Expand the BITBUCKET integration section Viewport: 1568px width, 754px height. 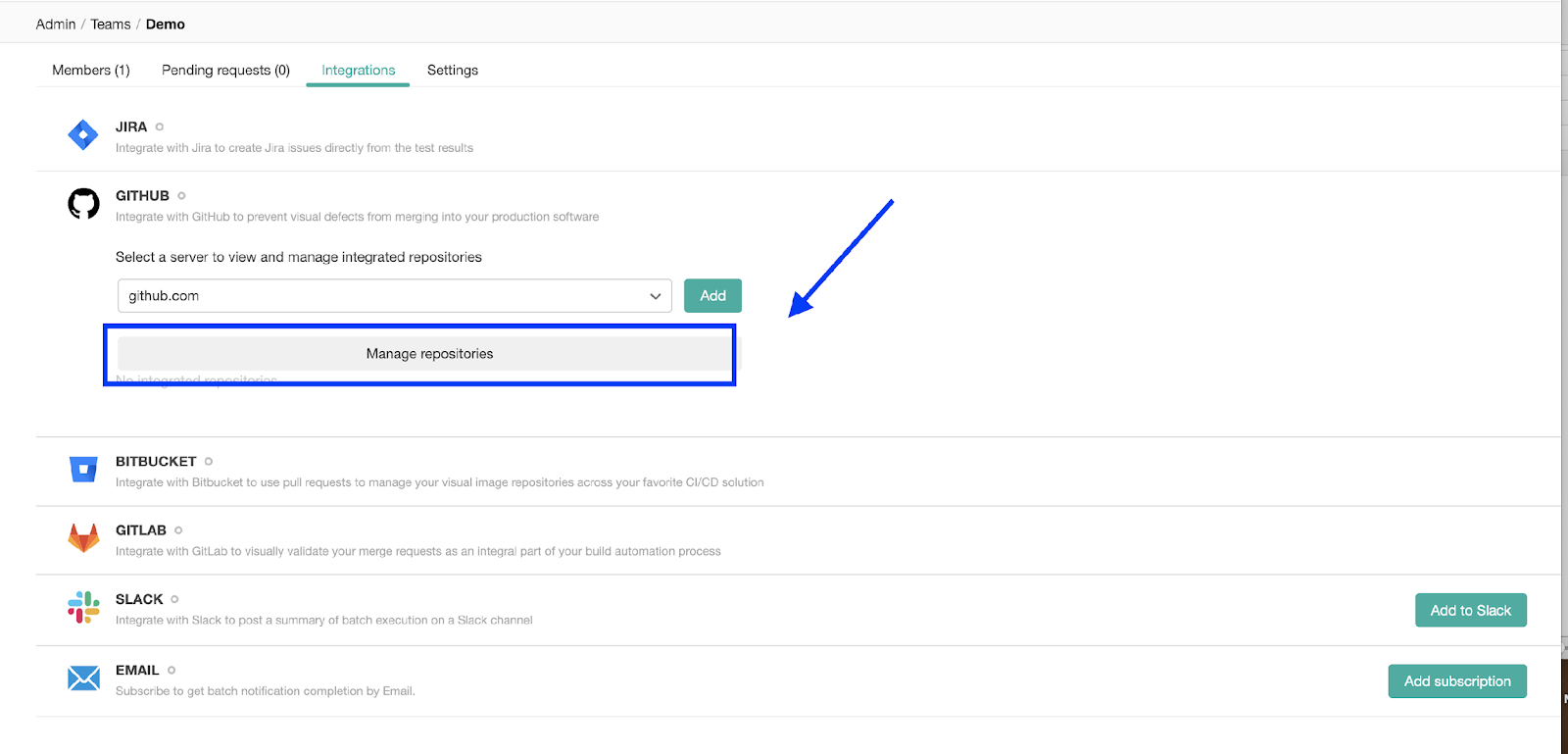coord(156,462)
